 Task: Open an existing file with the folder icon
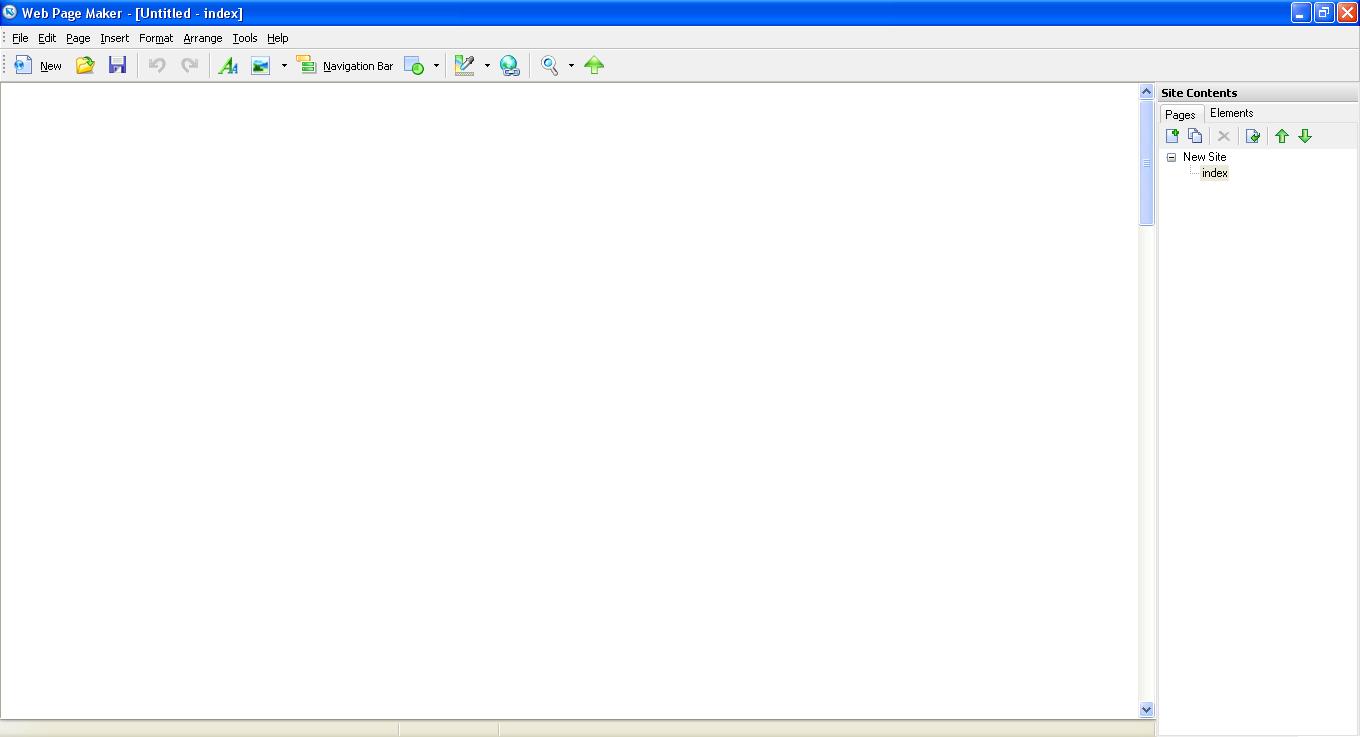pos(85,65)
